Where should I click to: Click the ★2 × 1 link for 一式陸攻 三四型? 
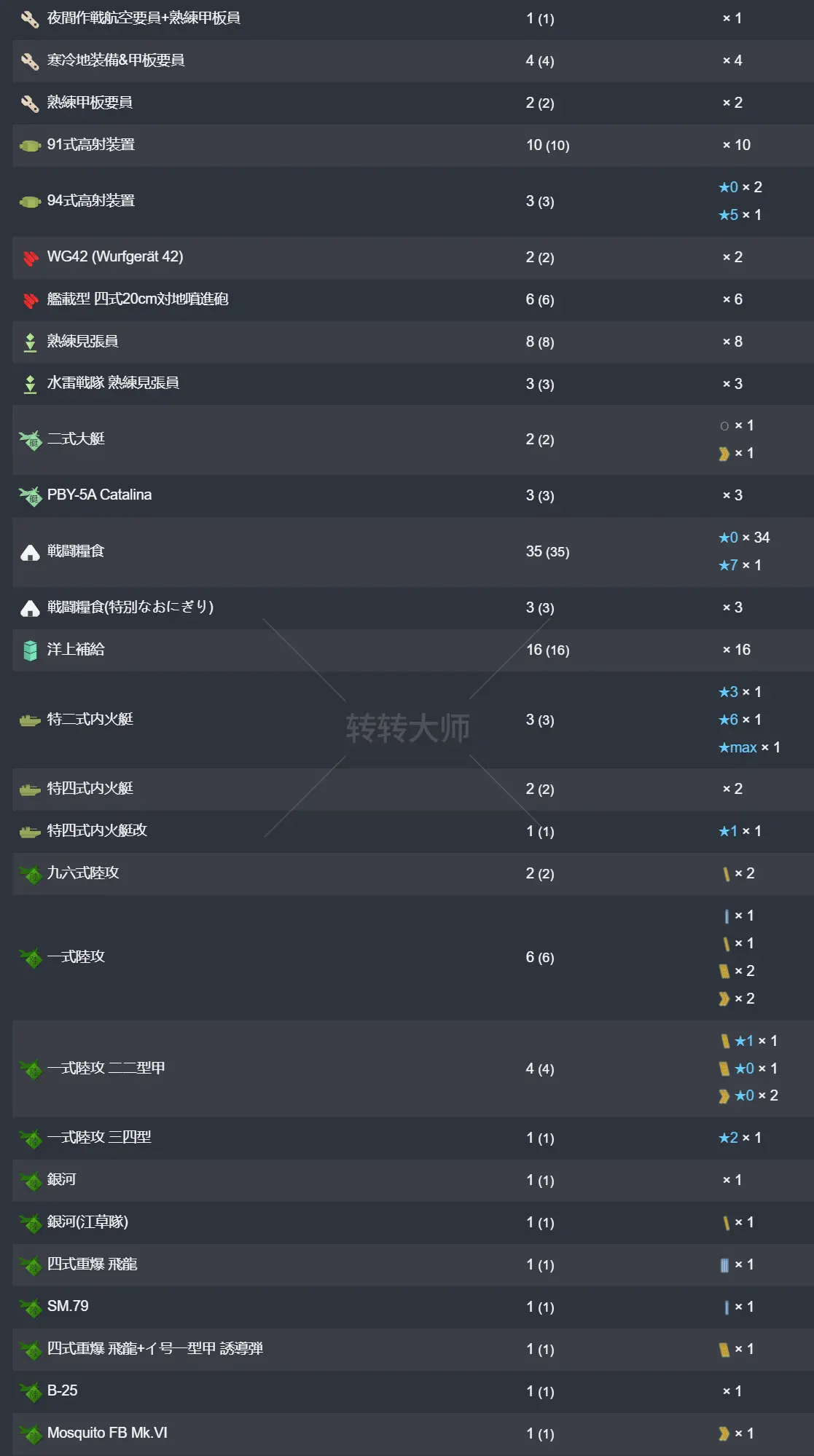(740, 1137)
